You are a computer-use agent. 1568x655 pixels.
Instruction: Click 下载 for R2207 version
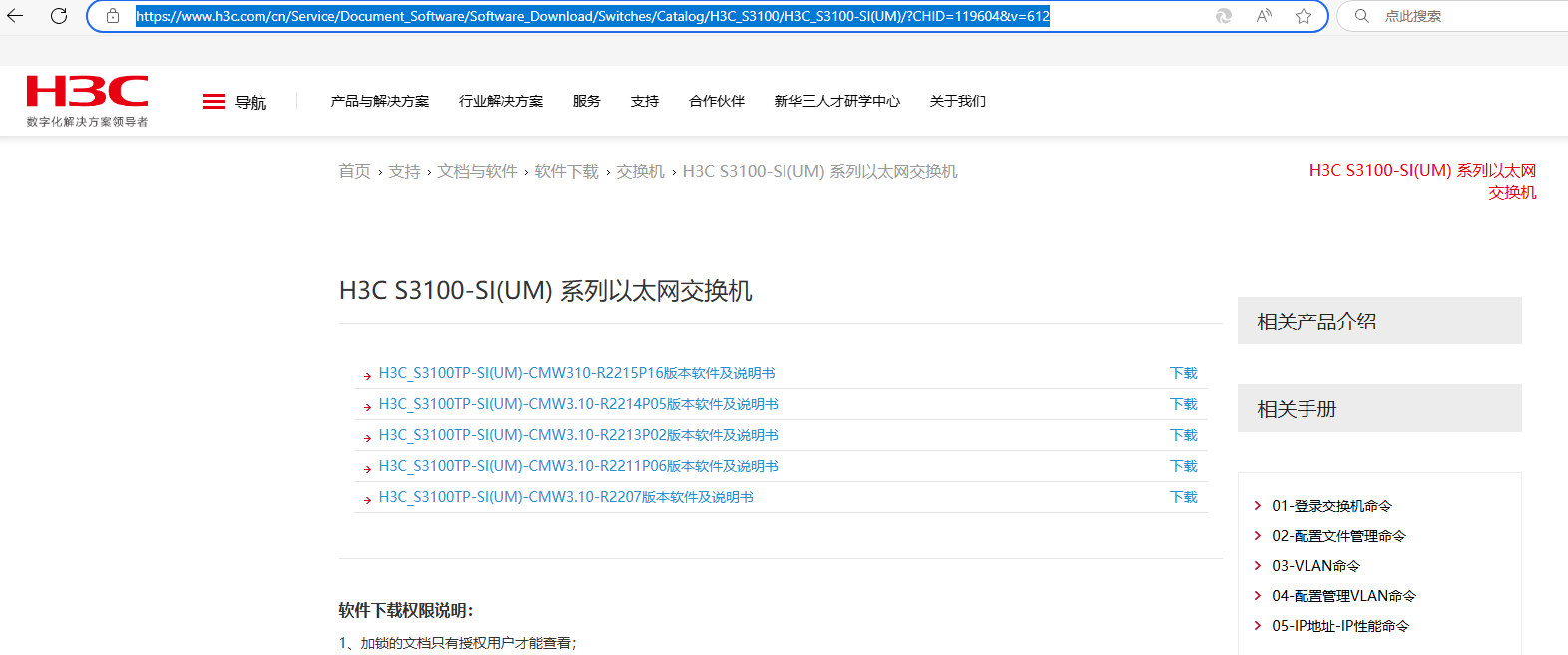1184,497
